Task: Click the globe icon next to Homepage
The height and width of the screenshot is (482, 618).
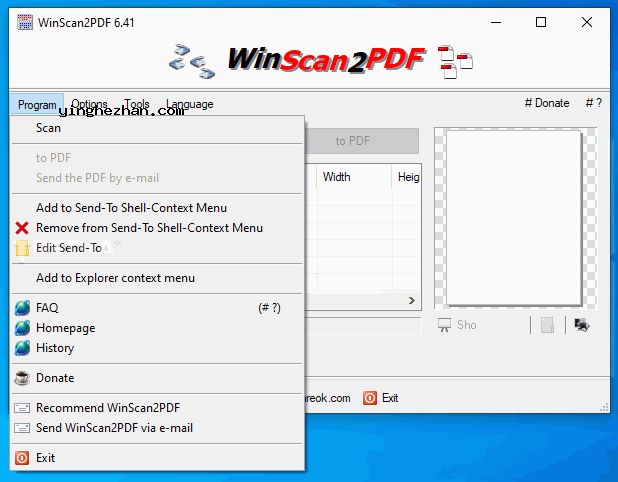Action: (x=22, y=328)
